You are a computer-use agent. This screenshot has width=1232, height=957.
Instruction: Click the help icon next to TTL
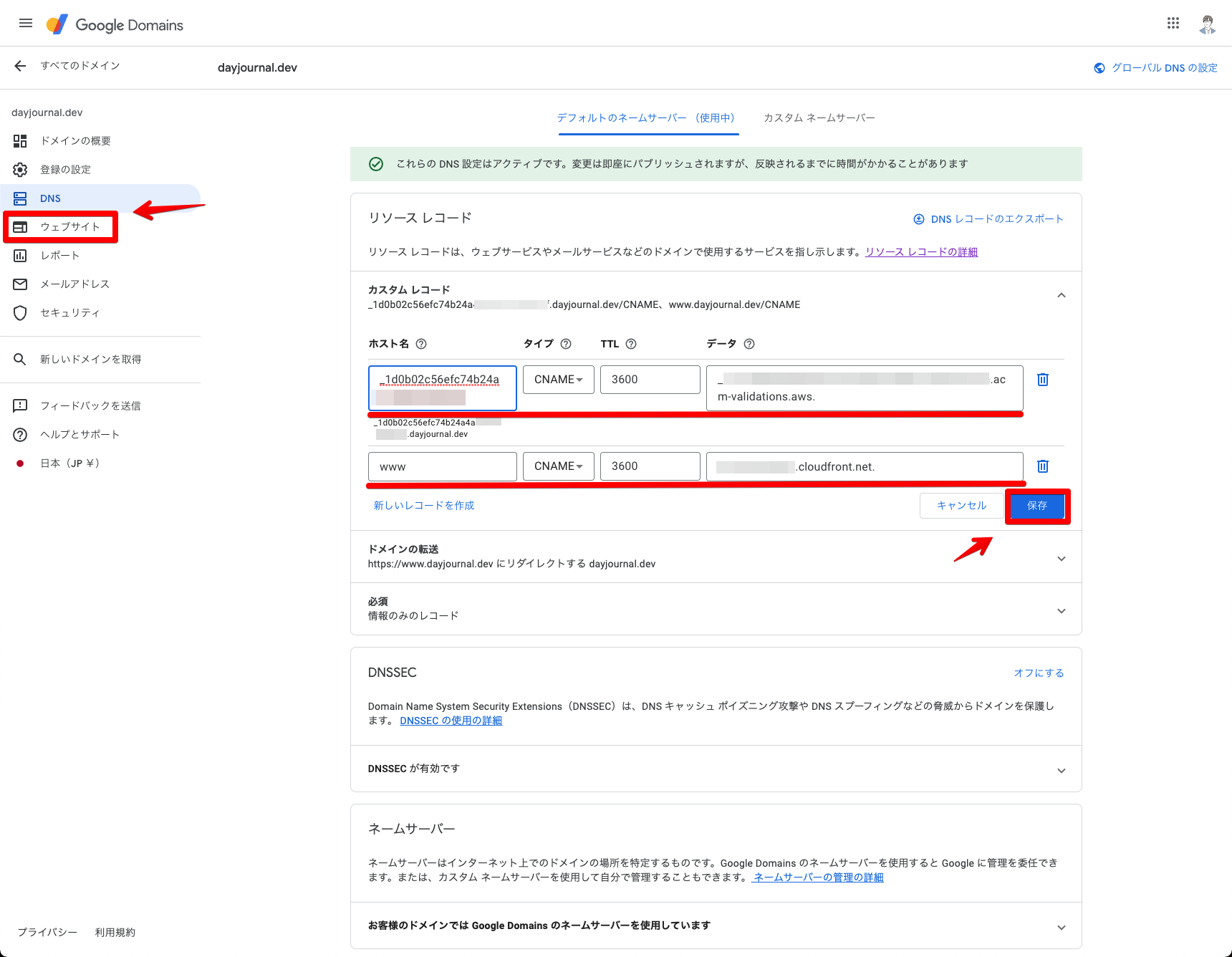coord(631,344)
